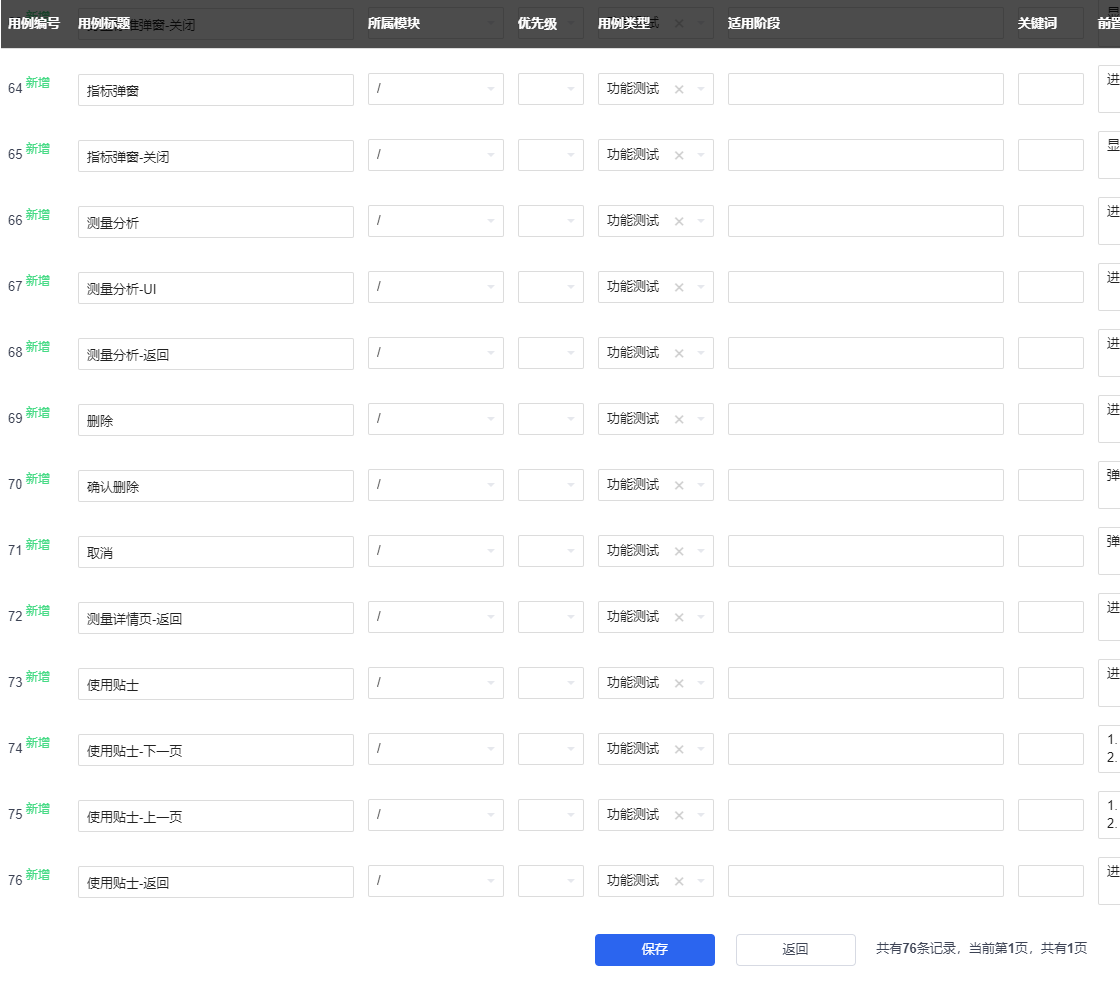Clear 功能测试 type in row 66

pos(679,221)
